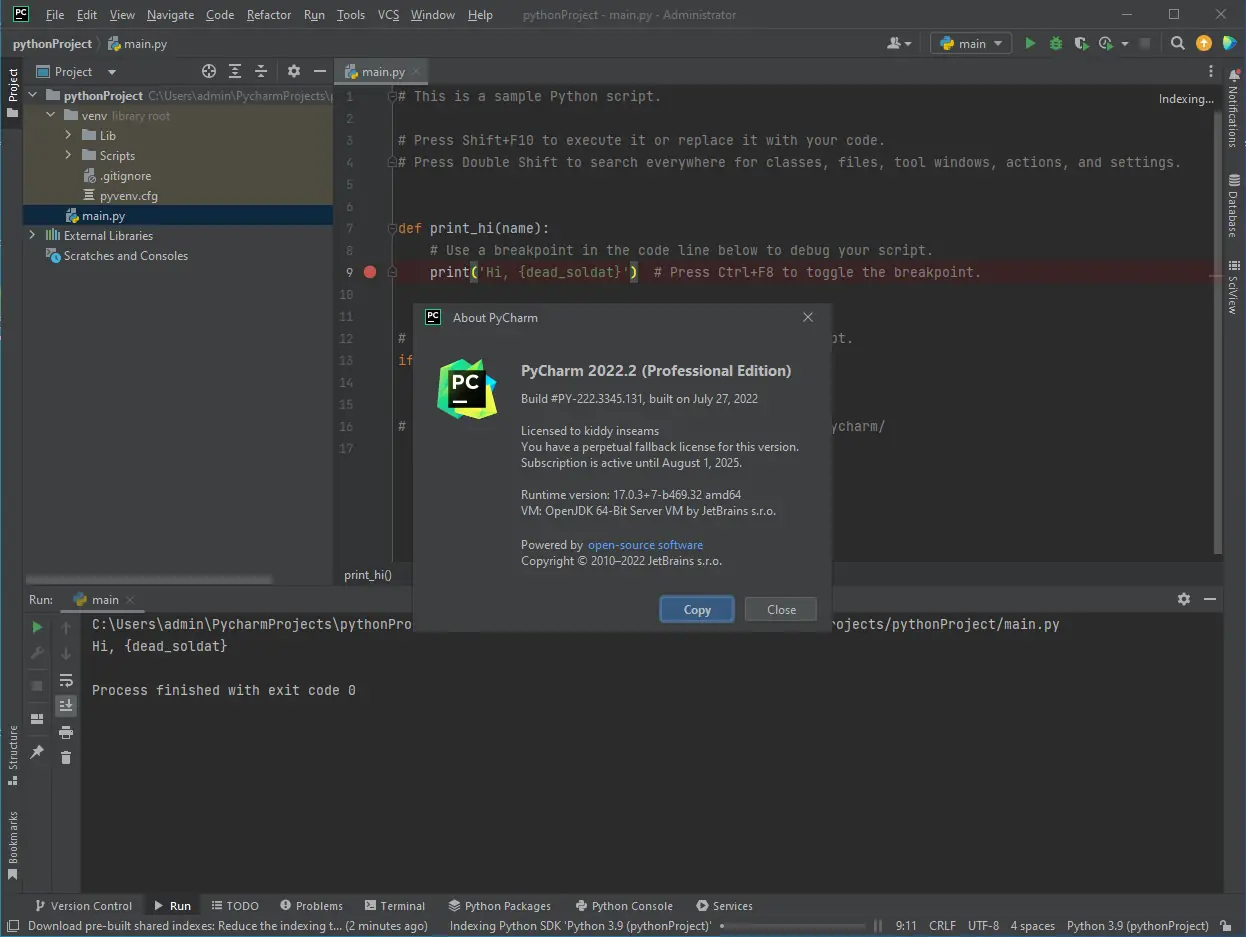Toggle Soft-Wrap in Run console

tap(66, 680)
